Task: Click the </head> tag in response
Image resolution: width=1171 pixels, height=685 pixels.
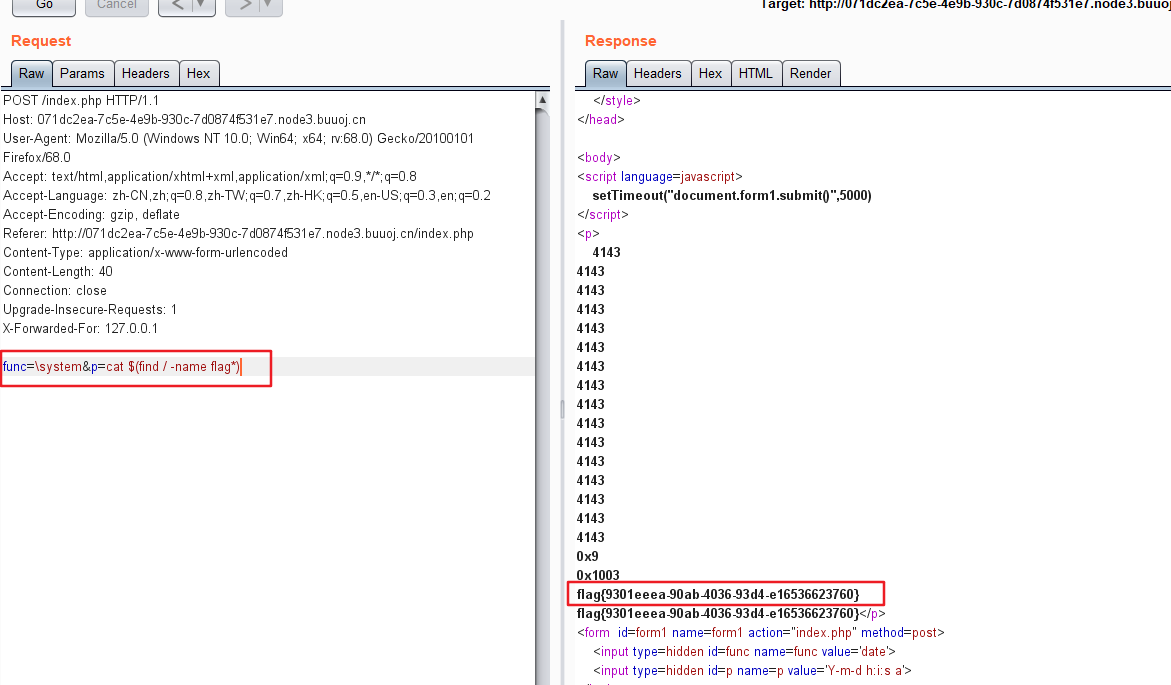Action: click(600, 120)
